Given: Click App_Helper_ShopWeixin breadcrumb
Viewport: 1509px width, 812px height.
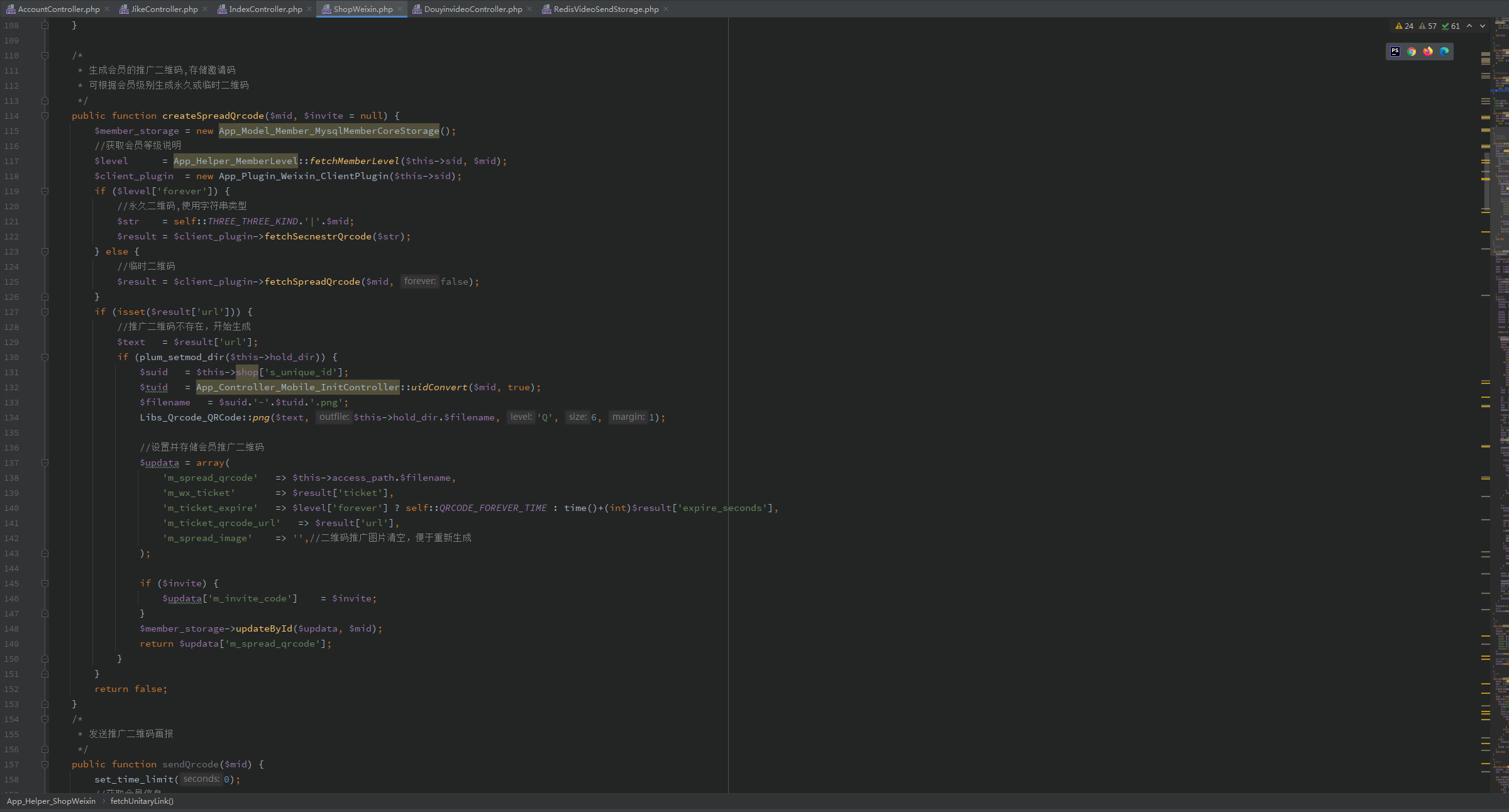Looking at the screenshot, I should pos(51,801).
